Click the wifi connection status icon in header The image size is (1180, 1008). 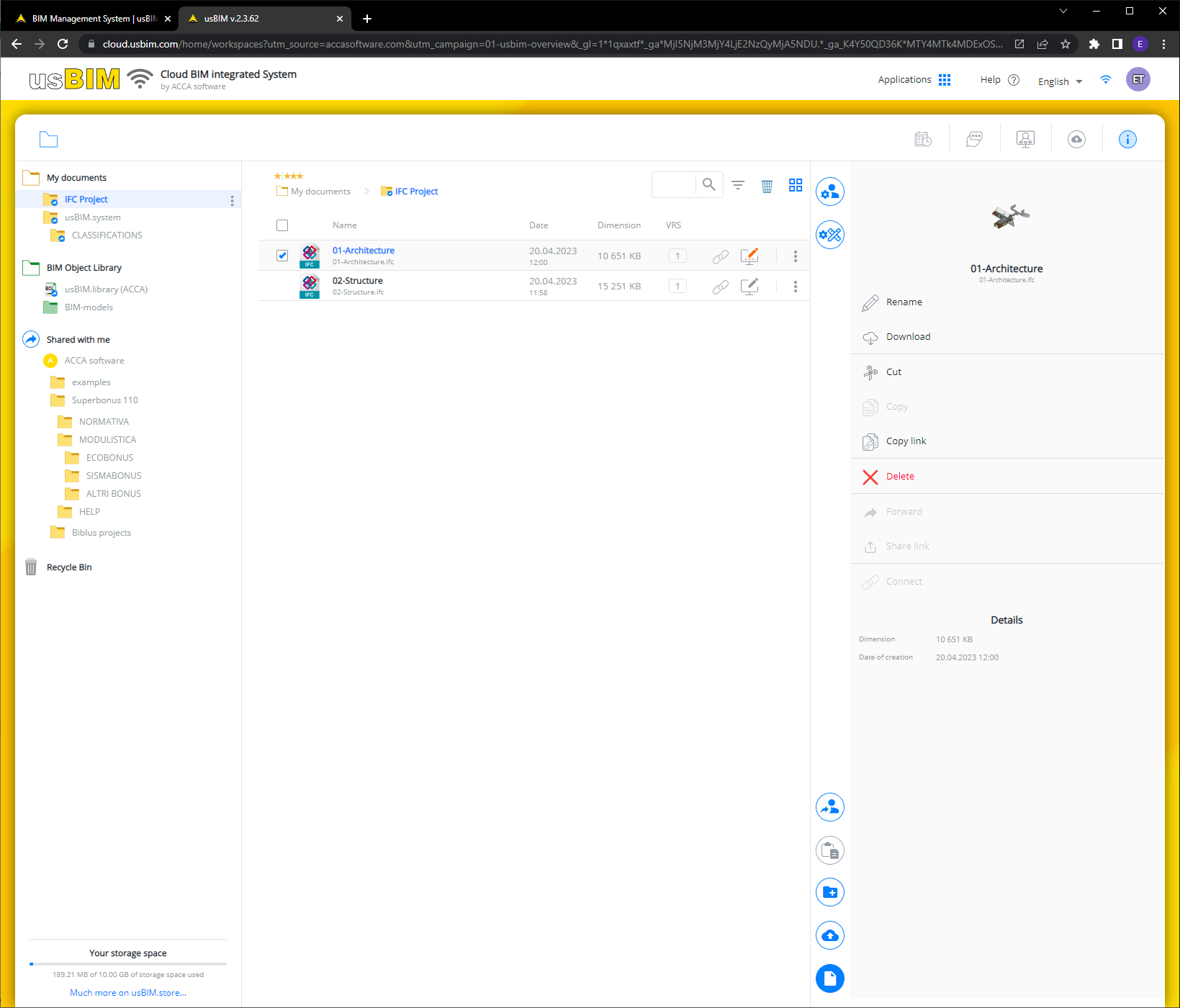coord(1106,79)
